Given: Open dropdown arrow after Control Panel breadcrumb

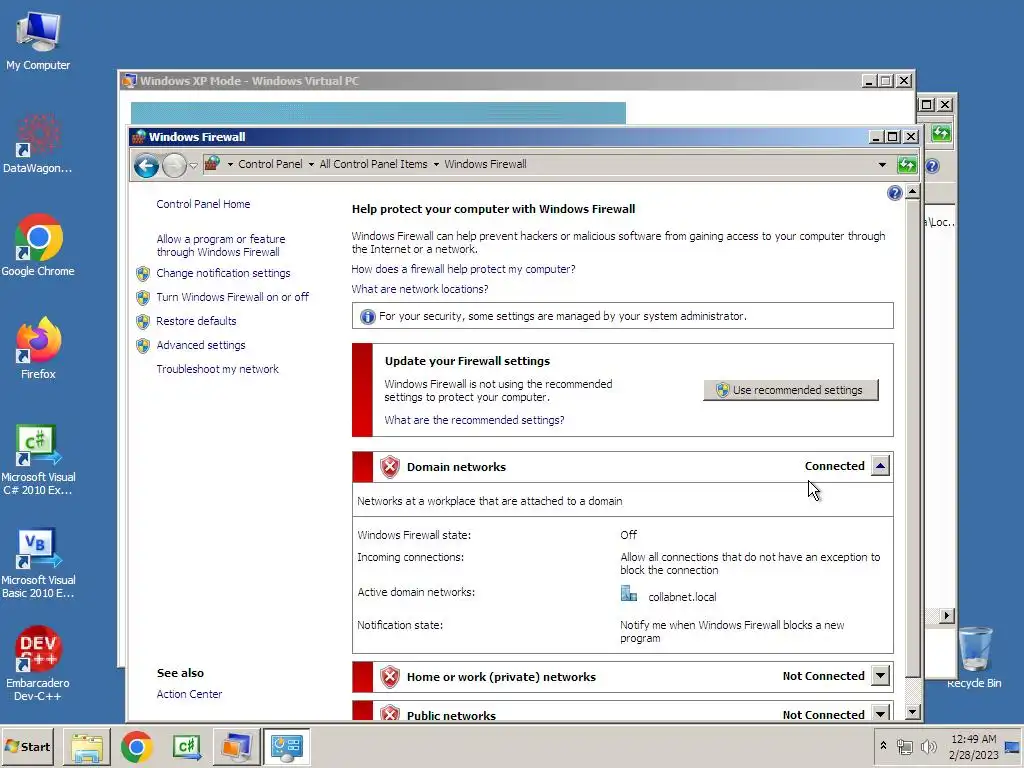Looking at the screenshot, I should [311, 165].
